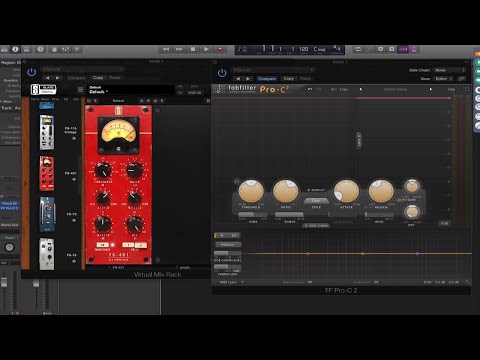Click the FG-401 VU meter
Image resolution: width=480 pixels, height=360 pixels.
point(118,134)
